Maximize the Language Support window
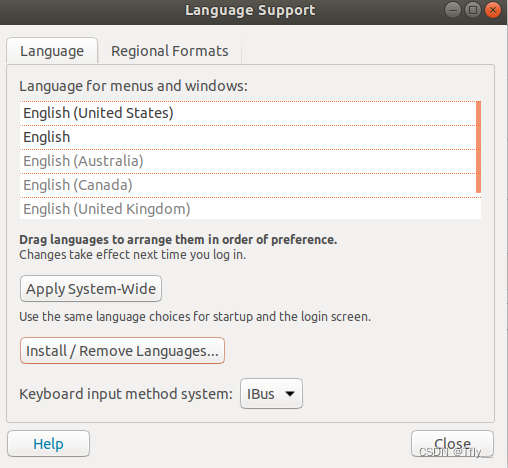Image resolution: width=508 pixels, height=468 pixels. point(473,10)
